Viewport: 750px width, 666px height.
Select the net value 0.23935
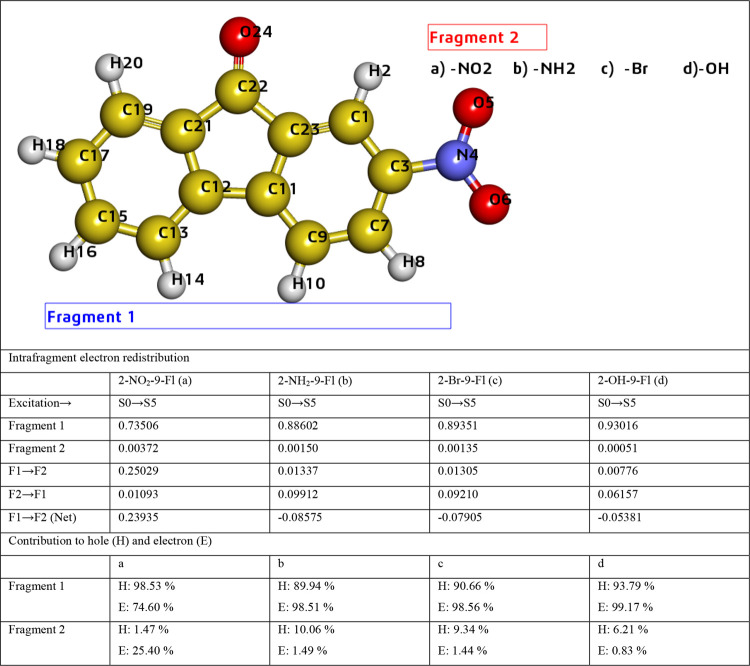pos(138,517)
